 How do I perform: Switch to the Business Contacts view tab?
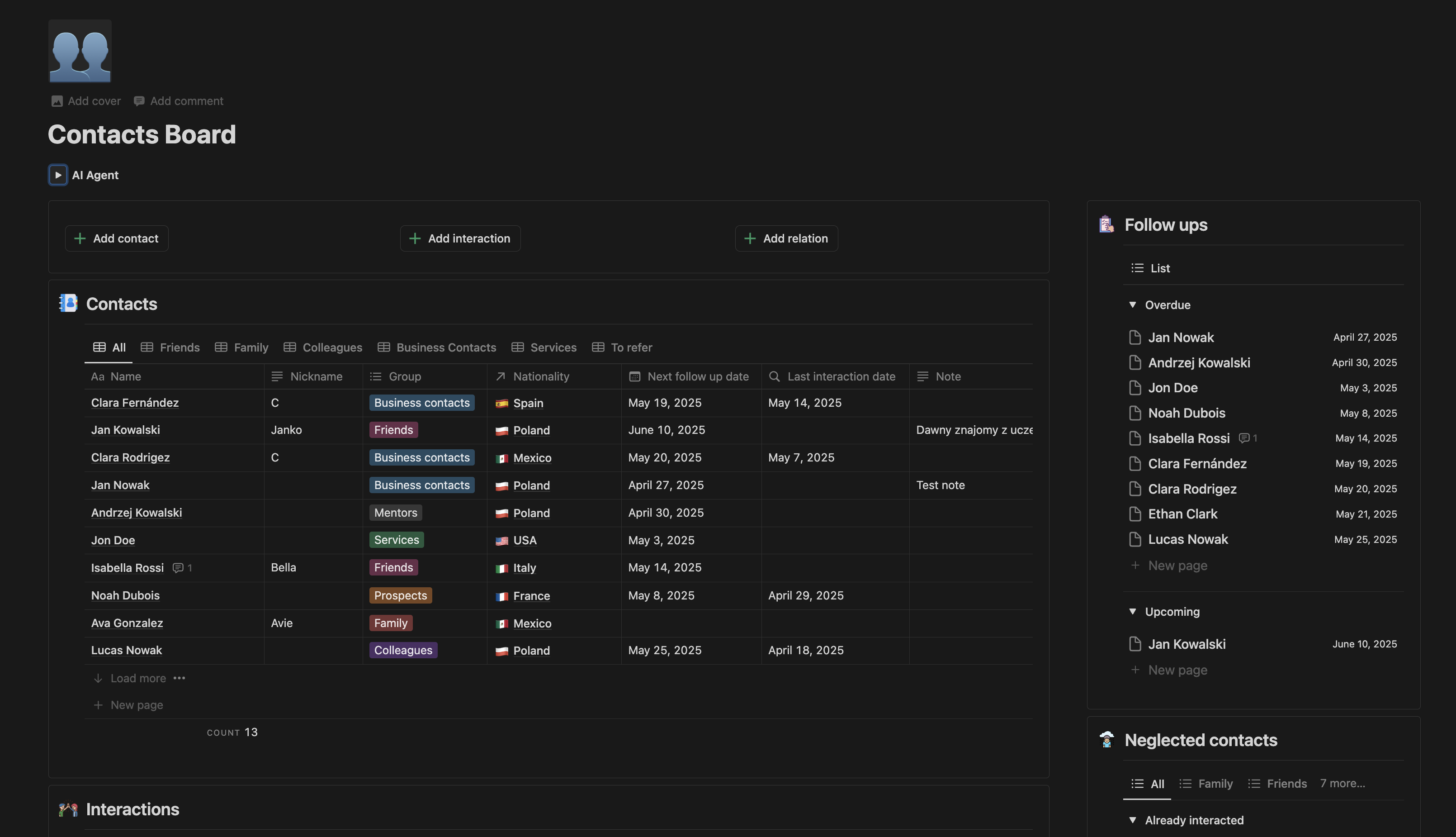pos(446,347)
